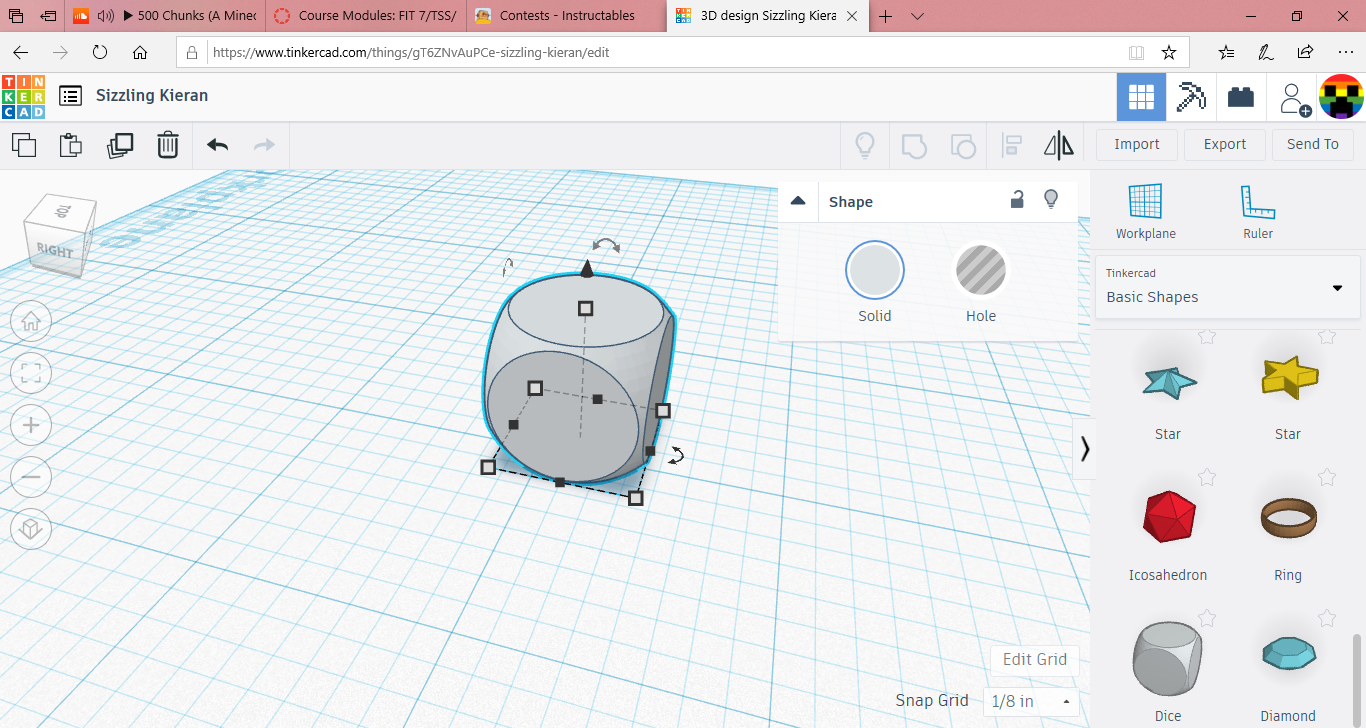Screen dimensions: 1366x728
Task: Hide selected shape via panel lightbulb
Action: [x=1051, y=199]
